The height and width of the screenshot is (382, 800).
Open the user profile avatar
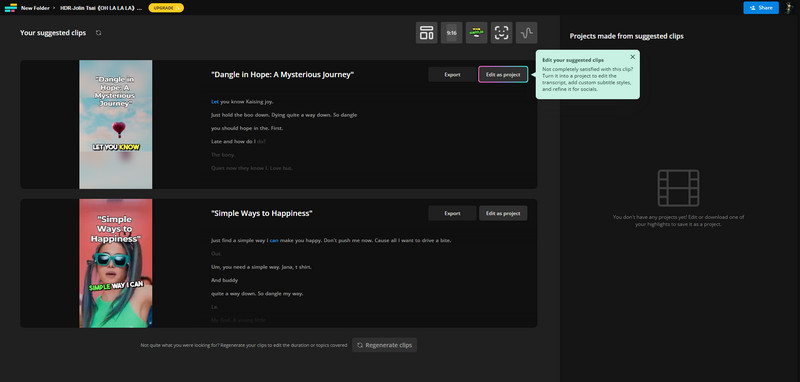tap(789, 8)
